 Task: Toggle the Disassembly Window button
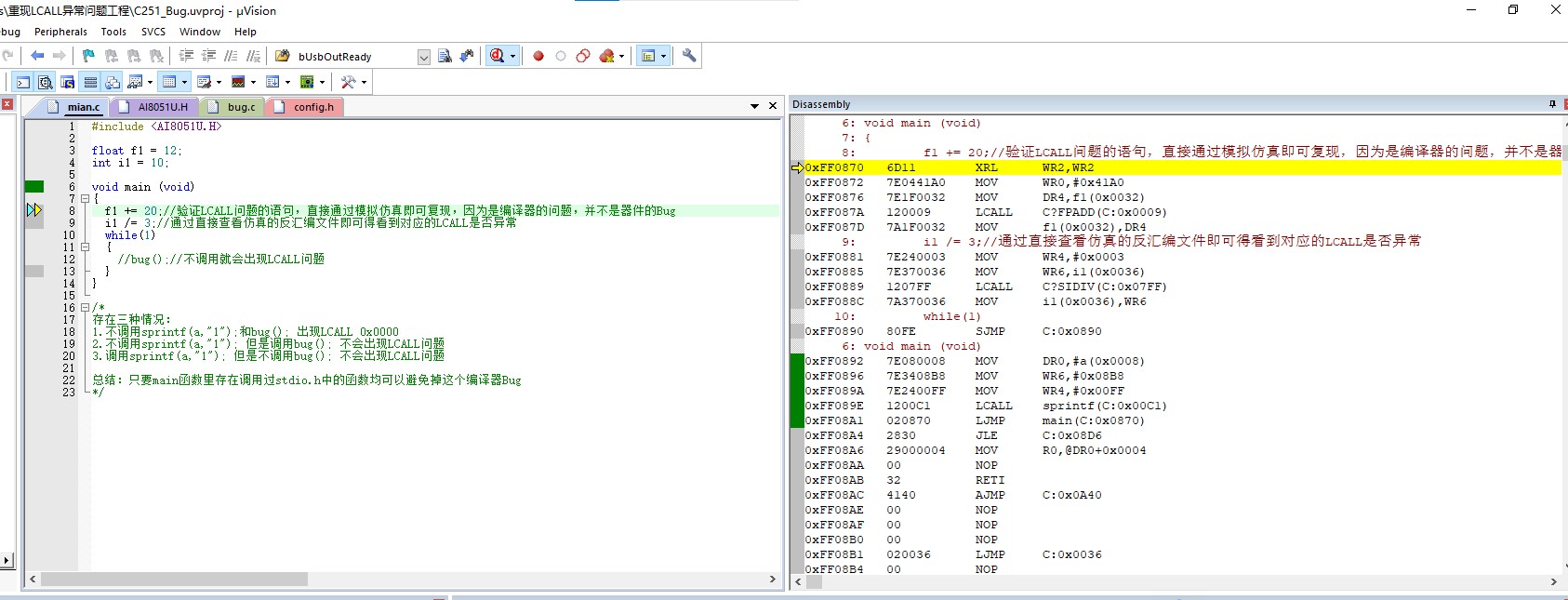(46, 82)
